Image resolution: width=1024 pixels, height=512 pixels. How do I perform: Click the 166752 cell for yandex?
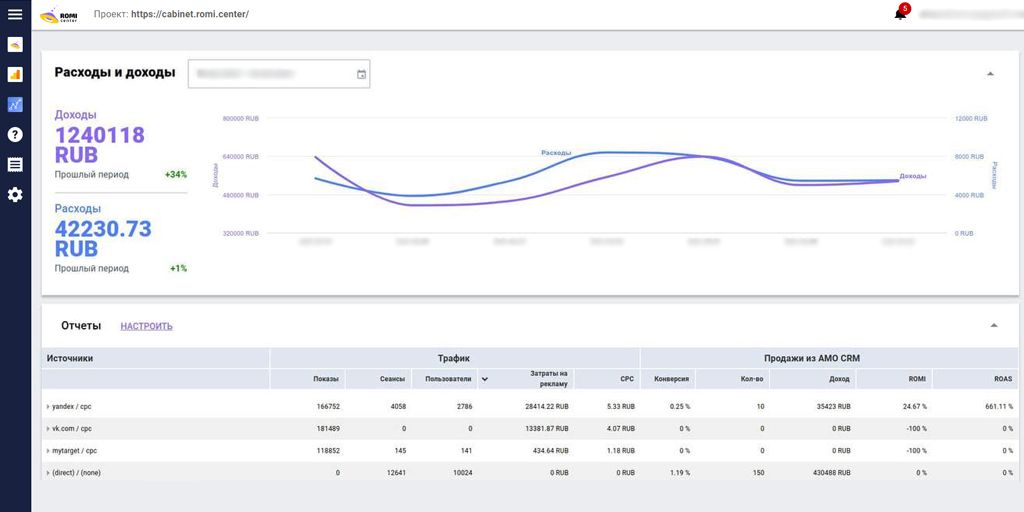(327, 406)
